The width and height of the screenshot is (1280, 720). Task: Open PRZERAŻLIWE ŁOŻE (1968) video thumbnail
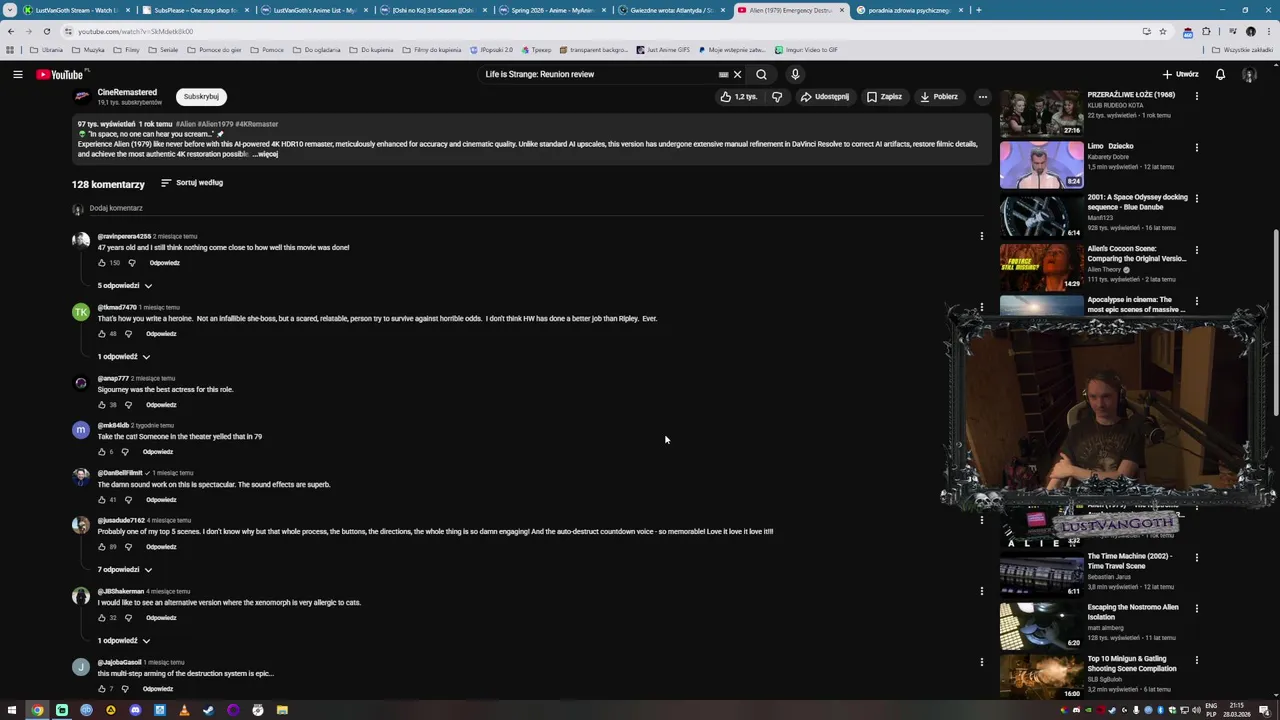coord(1041,113)
